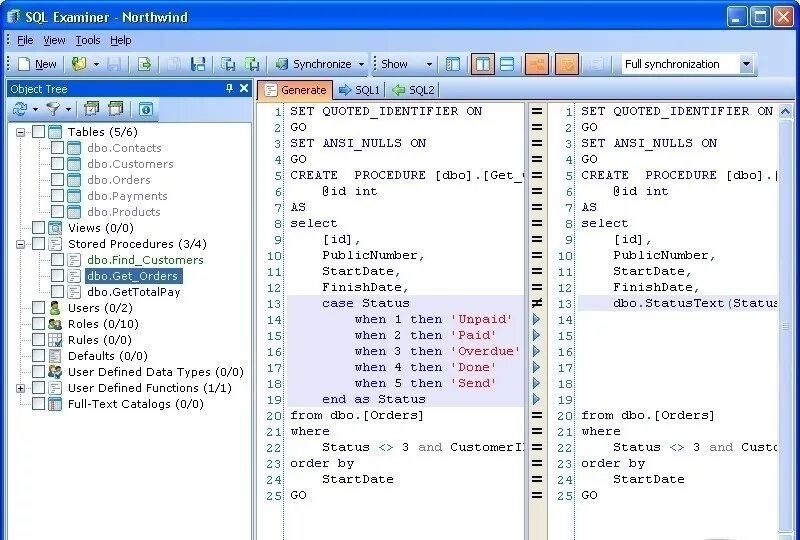
Task: Open the View menu
Action: [54, 40]
